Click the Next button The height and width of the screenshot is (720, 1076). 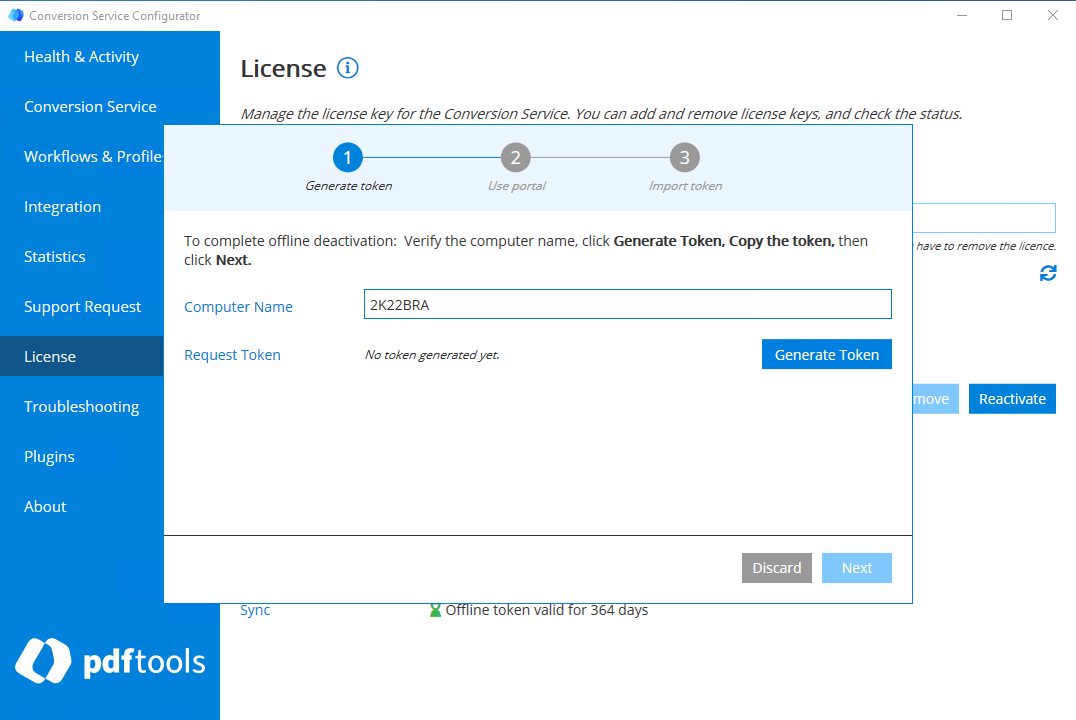[856, 567]
